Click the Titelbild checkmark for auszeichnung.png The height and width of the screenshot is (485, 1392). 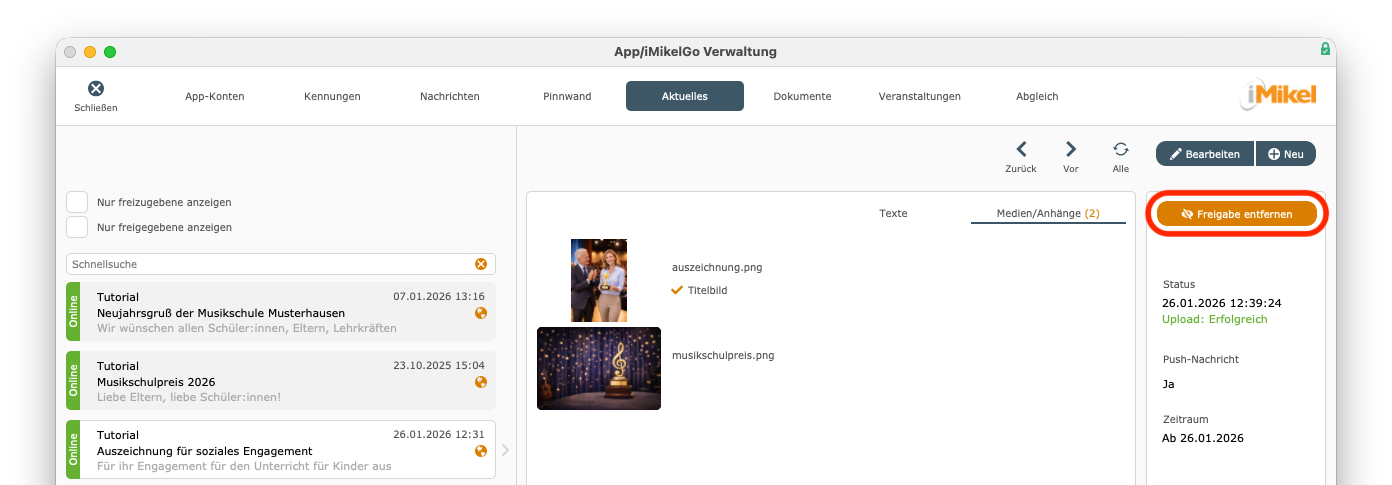click(x=677, y=290)
